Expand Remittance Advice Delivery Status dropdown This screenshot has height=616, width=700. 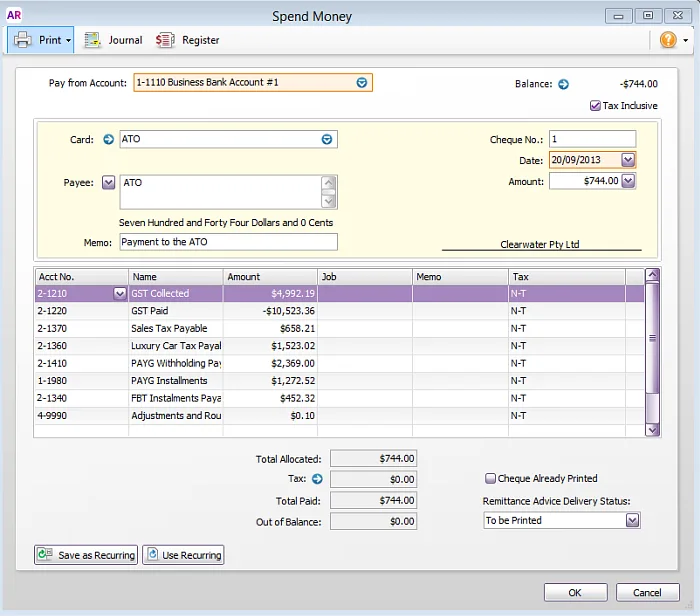click(632, 521)
